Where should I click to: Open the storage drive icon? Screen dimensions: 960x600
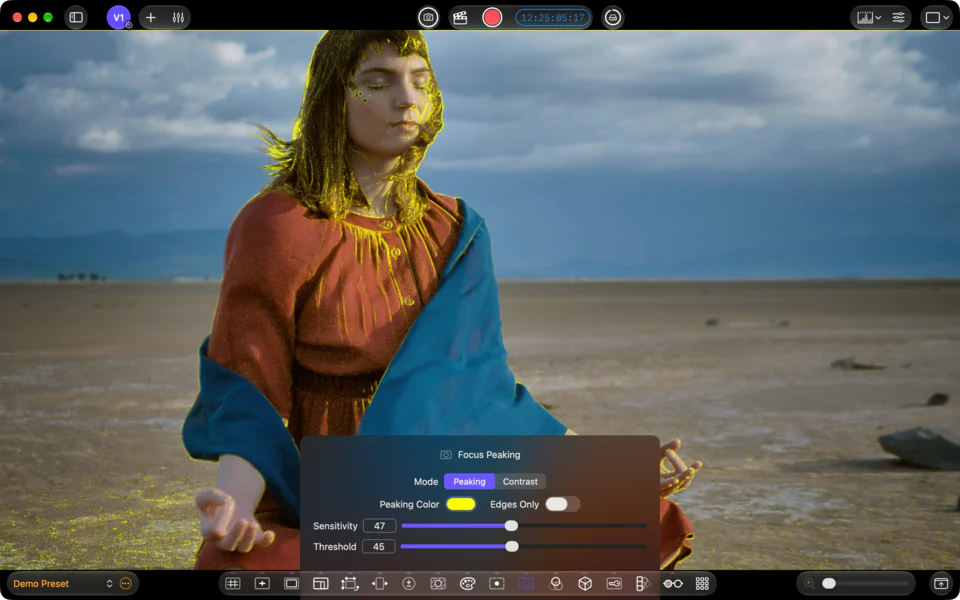tap(612, 18)
